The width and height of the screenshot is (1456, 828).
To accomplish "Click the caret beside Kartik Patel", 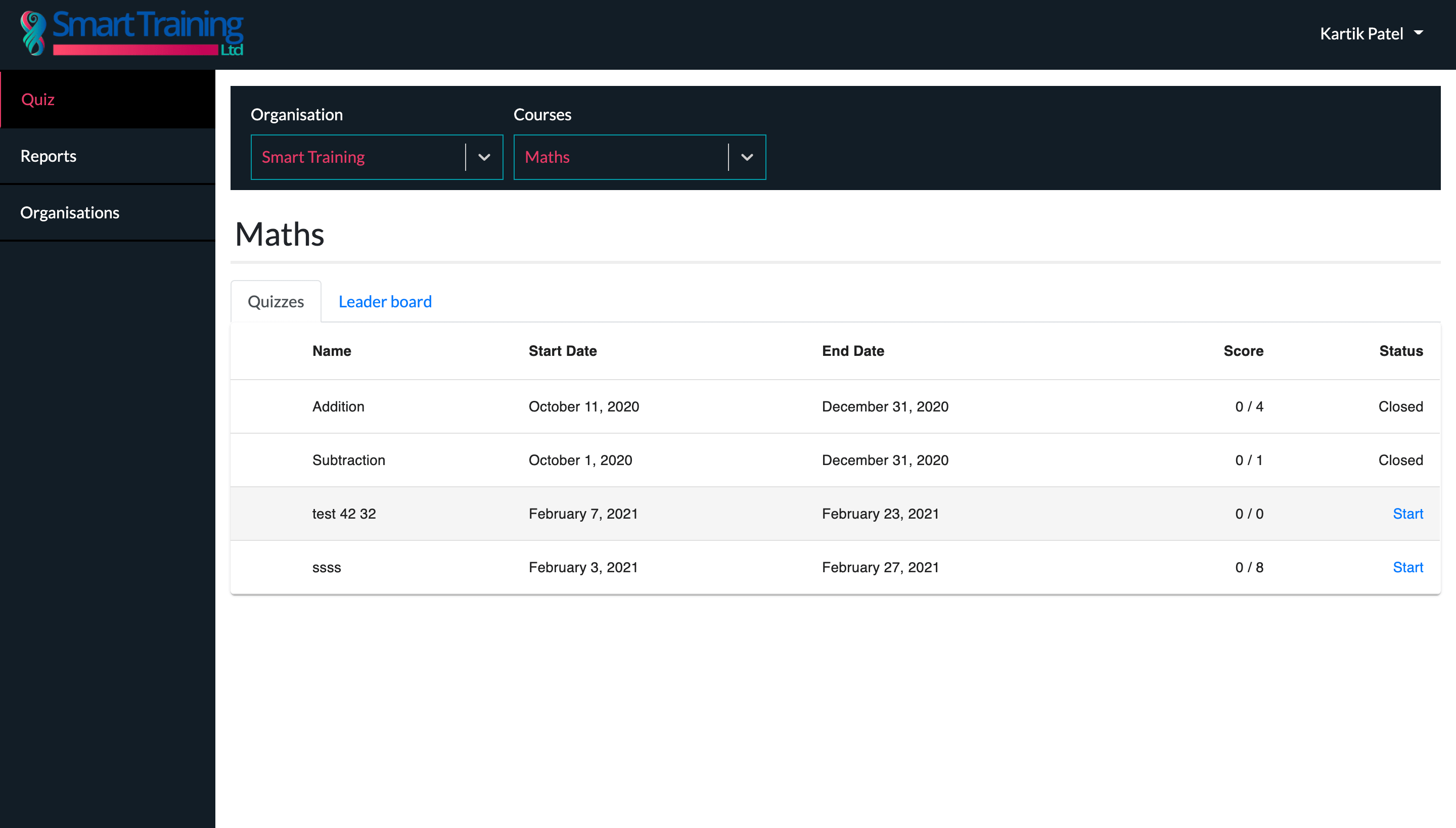I will coord(1419,33).
